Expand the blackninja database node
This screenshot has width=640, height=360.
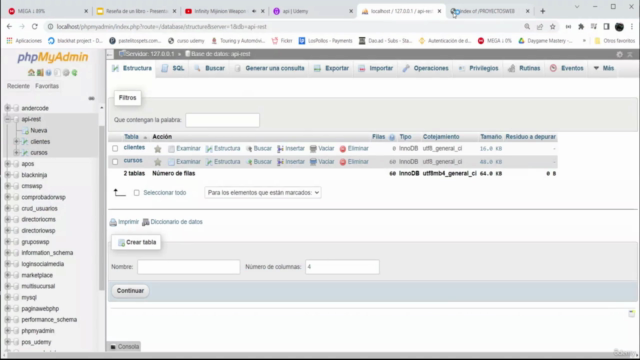point(7,175)
